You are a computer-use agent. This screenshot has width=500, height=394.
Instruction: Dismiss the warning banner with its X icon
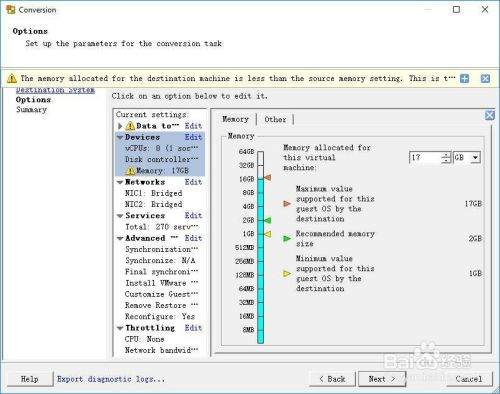485,79
